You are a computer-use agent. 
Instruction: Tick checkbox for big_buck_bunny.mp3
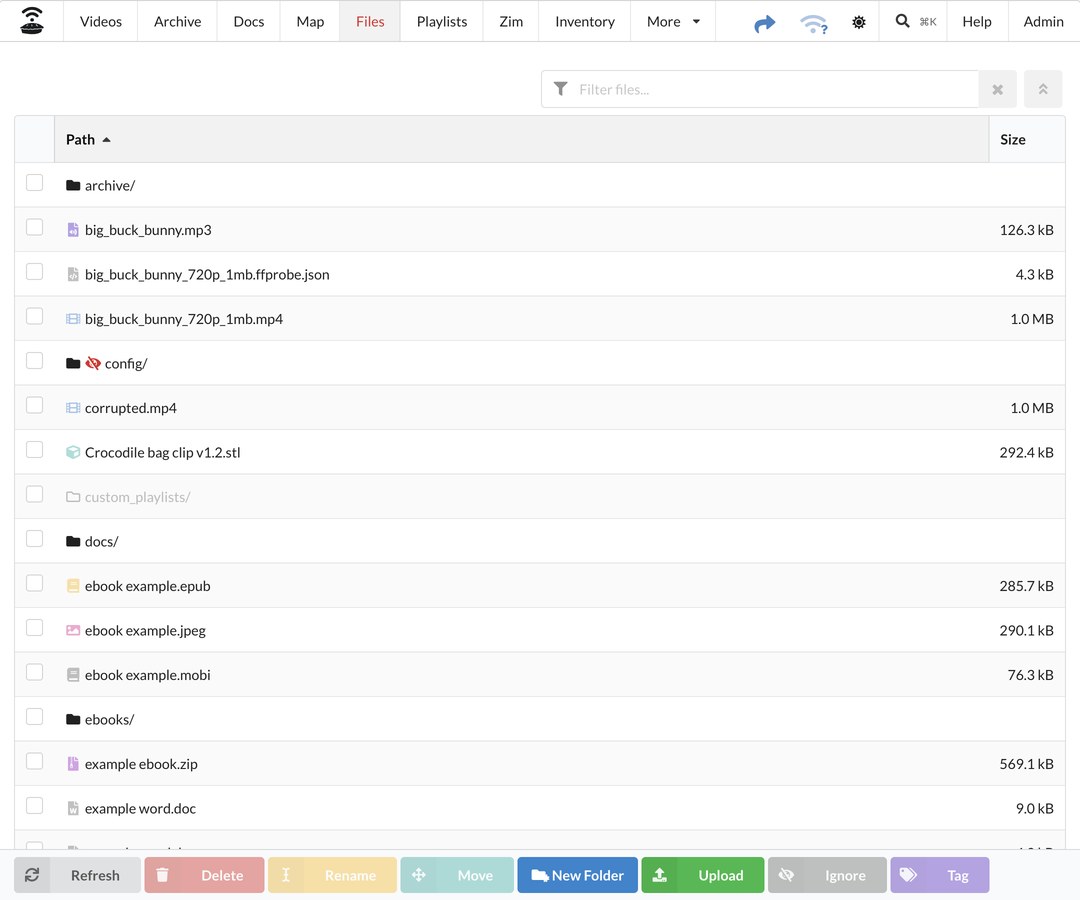pos(34,227)
